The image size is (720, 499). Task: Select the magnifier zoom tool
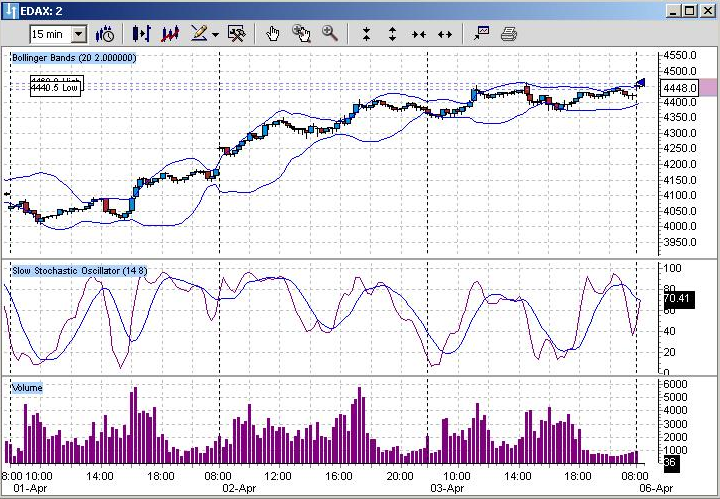(x=330, y=34)
